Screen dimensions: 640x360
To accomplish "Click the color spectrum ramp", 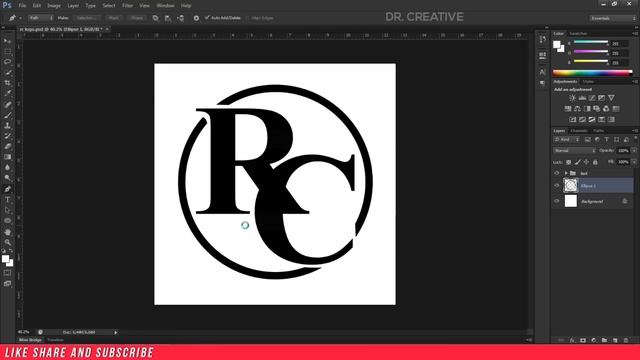I will [x=593, y=73].
